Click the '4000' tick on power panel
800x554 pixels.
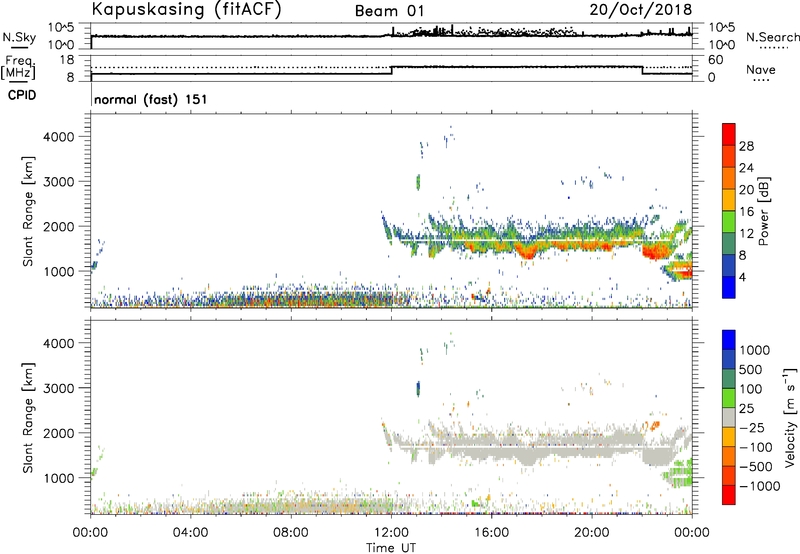58,137
